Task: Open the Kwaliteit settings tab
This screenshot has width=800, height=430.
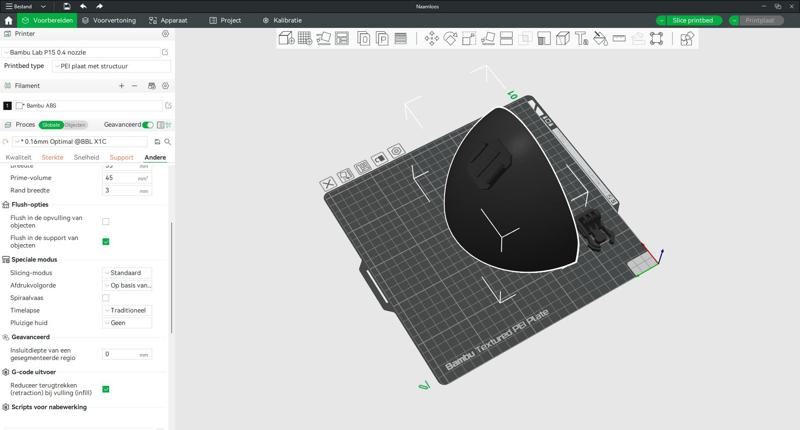Action: coord(18,158)
